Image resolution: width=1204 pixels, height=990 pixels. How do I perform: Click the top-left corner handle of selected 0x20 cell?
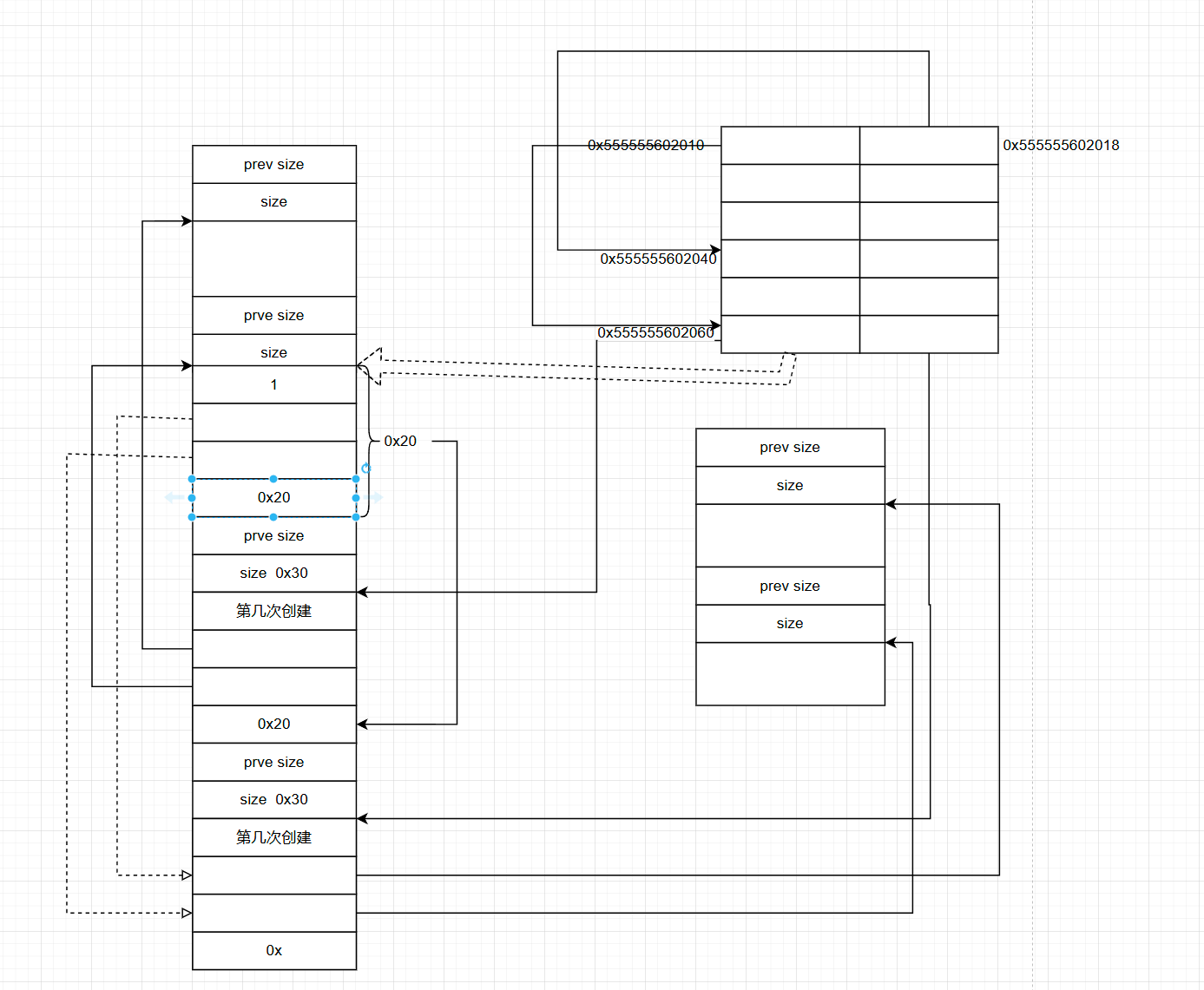[x=192, y=479]
